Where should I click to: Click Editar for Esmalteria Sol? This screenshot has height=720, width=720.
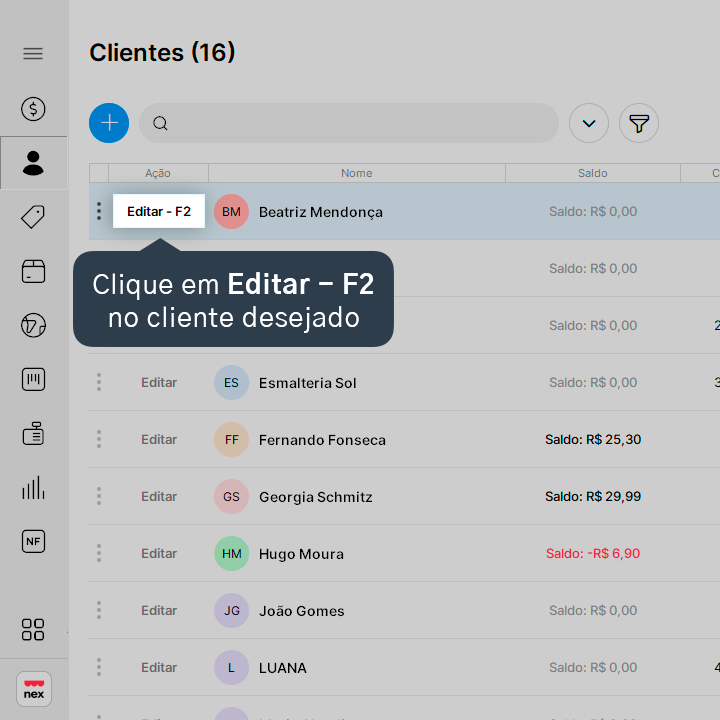click(x=159, y=382)
